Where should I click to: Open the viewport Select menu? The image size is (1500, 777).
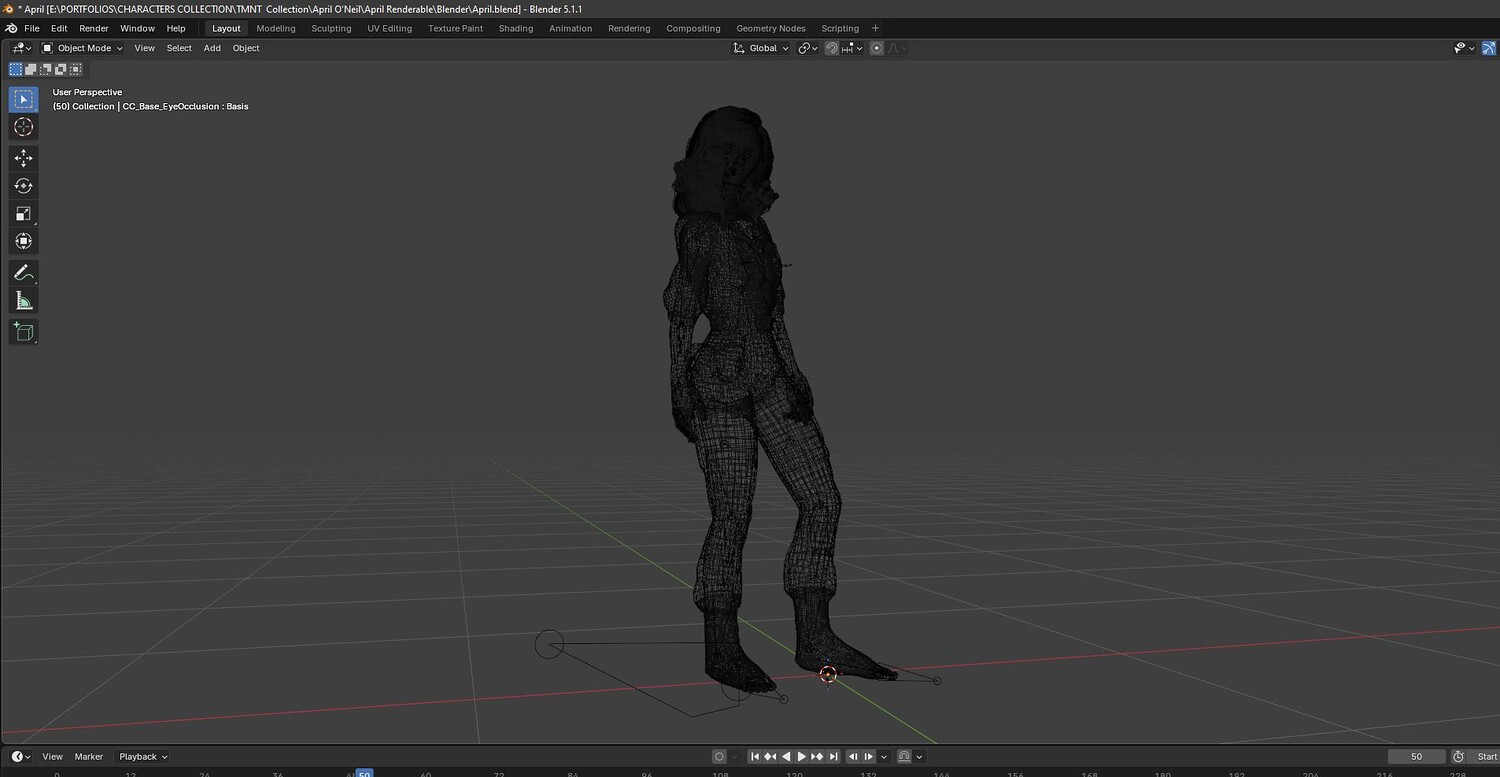click(x=179, y=48)
